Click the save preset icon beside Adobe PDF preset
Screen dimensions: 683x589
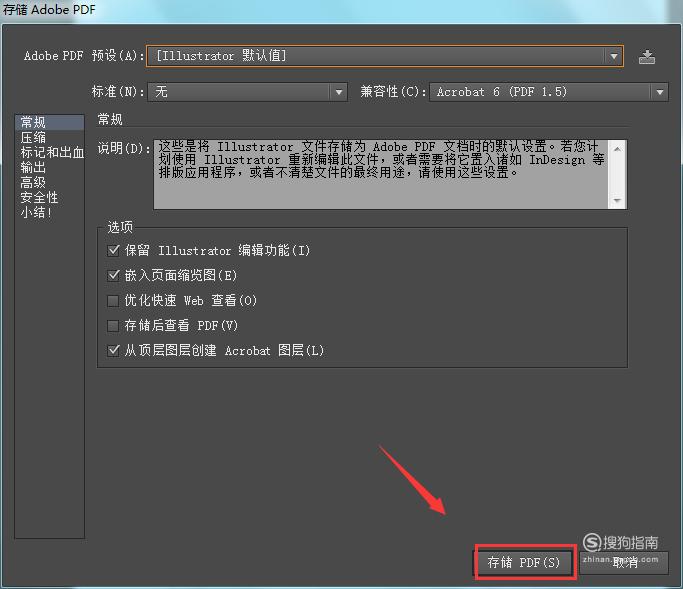coord(647,57)
